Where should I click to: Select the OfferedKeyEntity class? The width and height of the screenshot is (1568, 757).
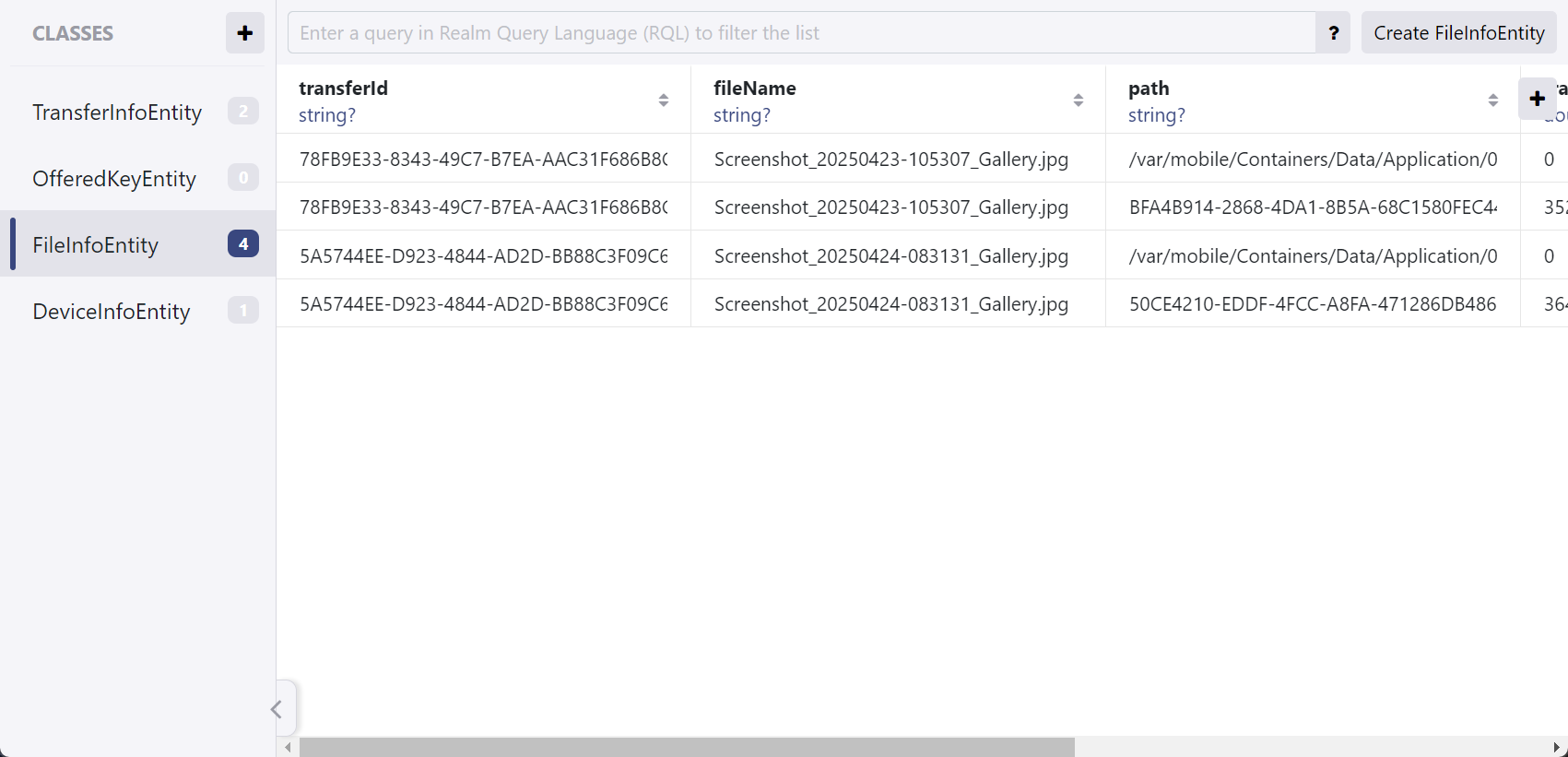tap(114, 179)
